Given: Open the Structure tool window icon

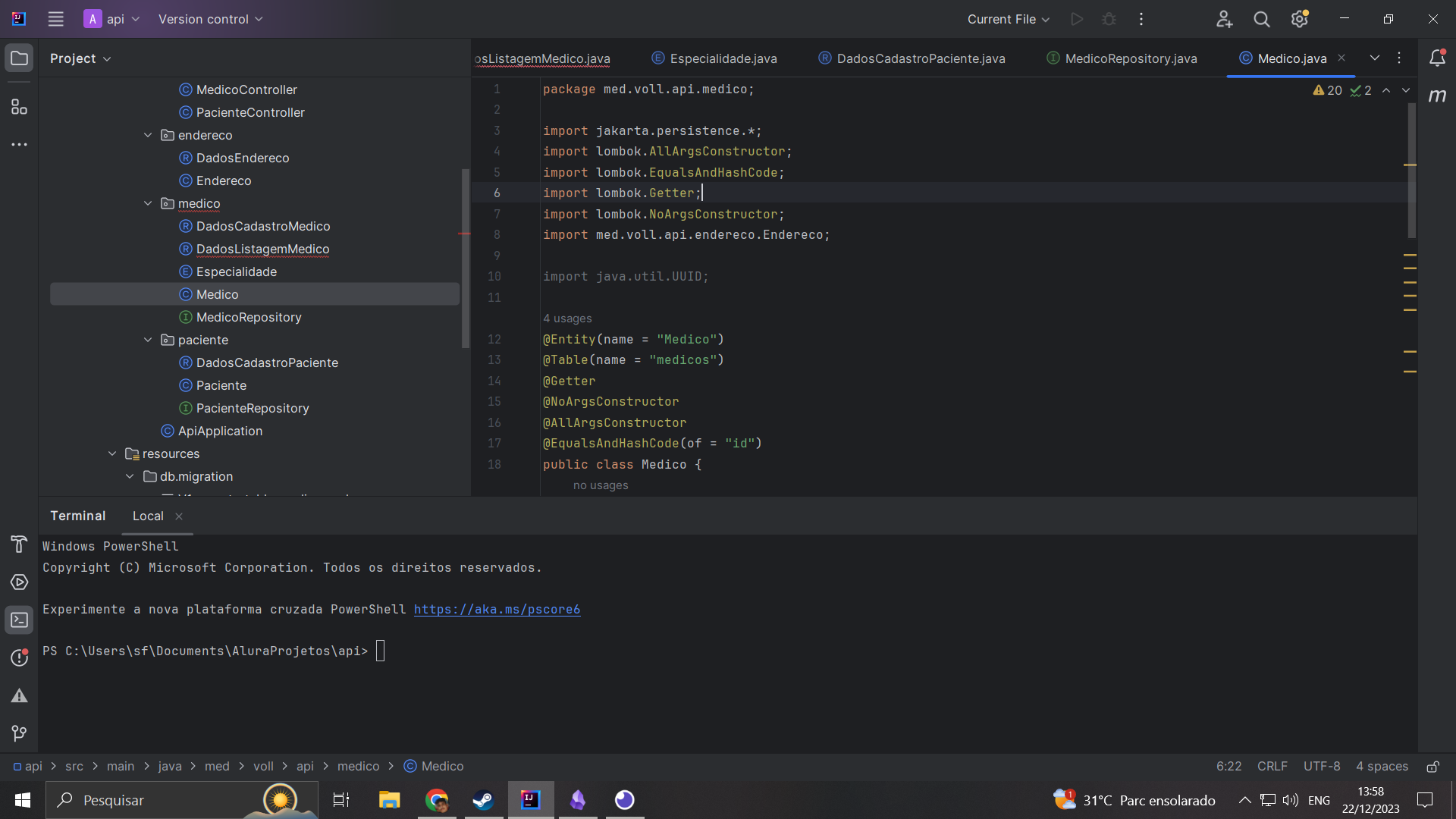Looking at the screenshot, I should [x=19, y=107].
